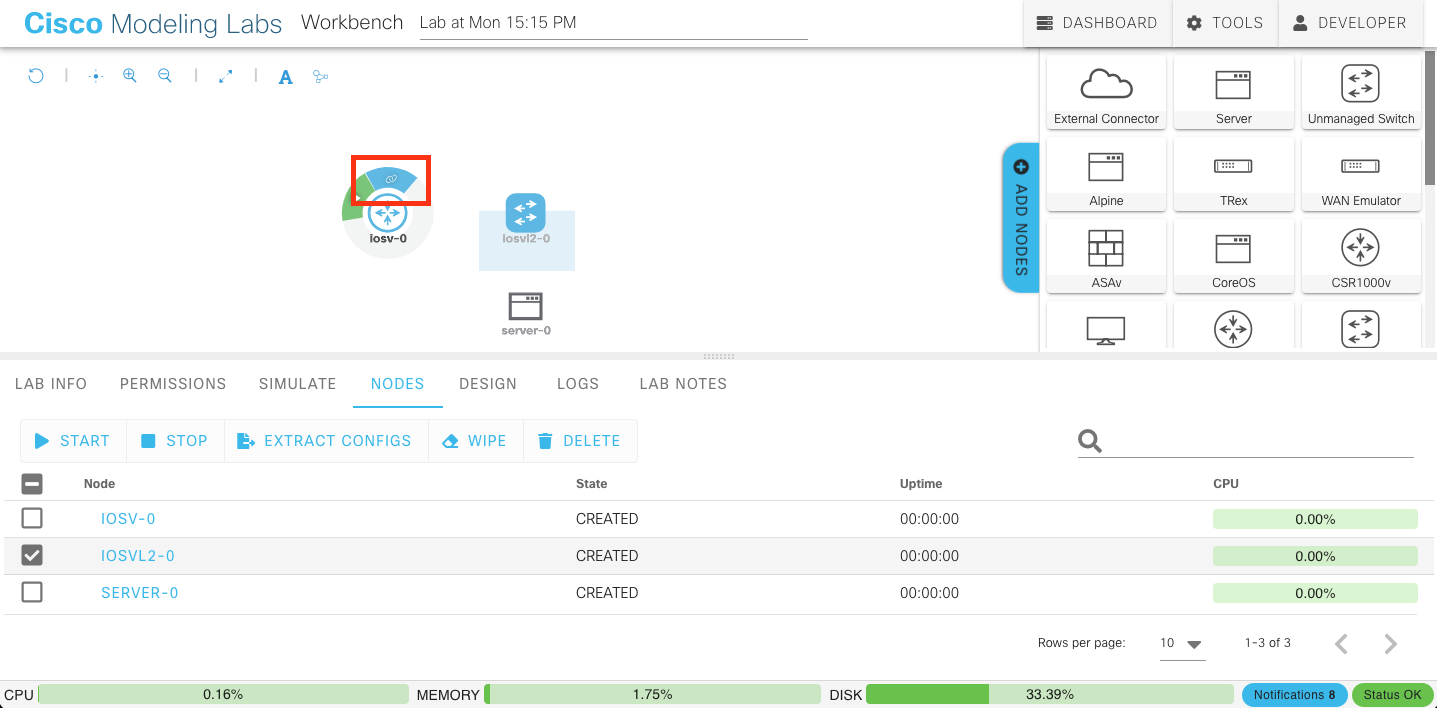Click the search magnifier icon in Nodes
Screen dimensions: 1437x708
(1090, 441)
